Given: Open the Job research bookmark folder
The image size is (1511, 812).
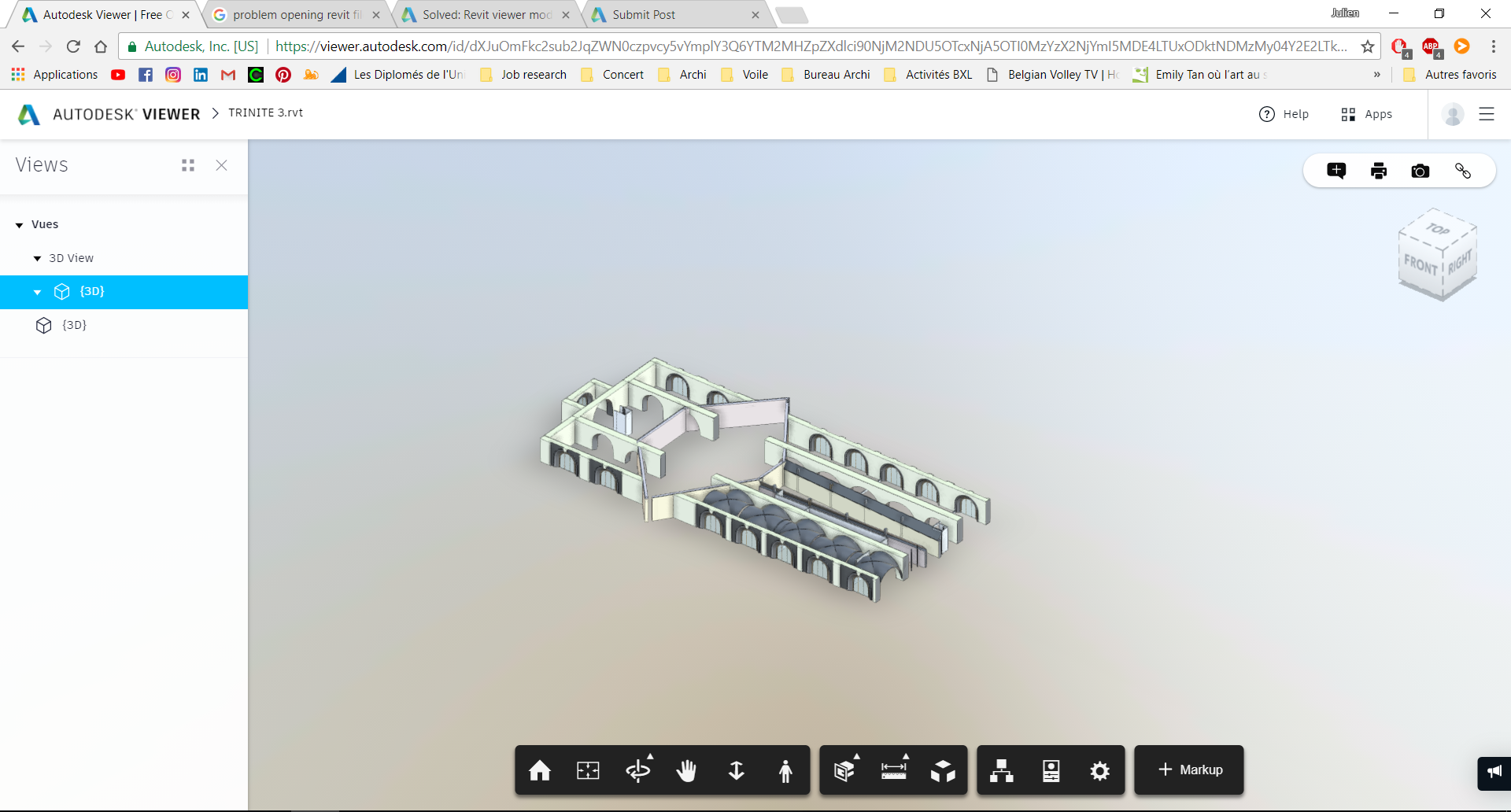Looking at the screenshot, I should [x=523, y=75].
